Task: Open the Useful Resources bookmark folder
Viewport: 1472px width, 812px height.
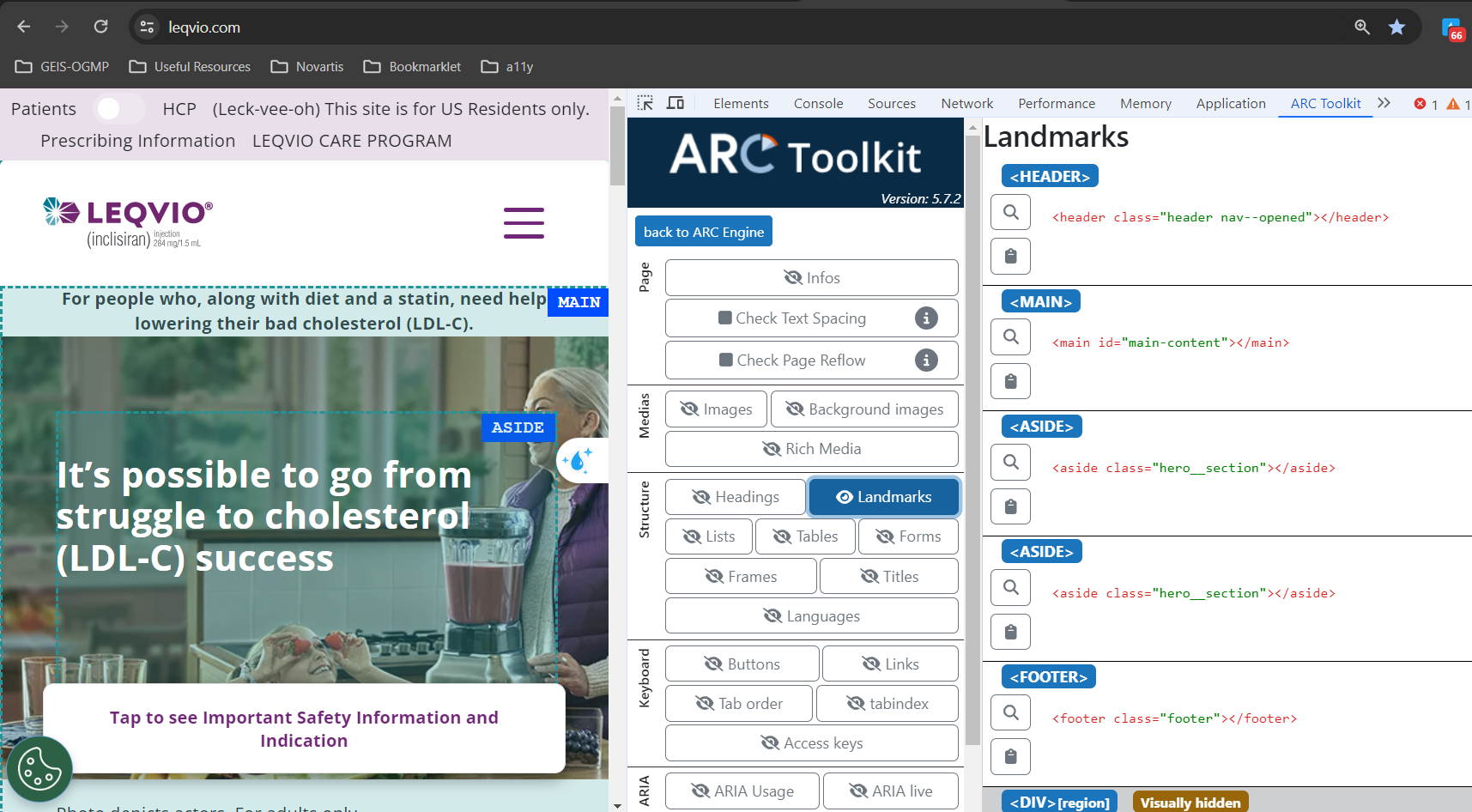Action: tap(190, 67)
